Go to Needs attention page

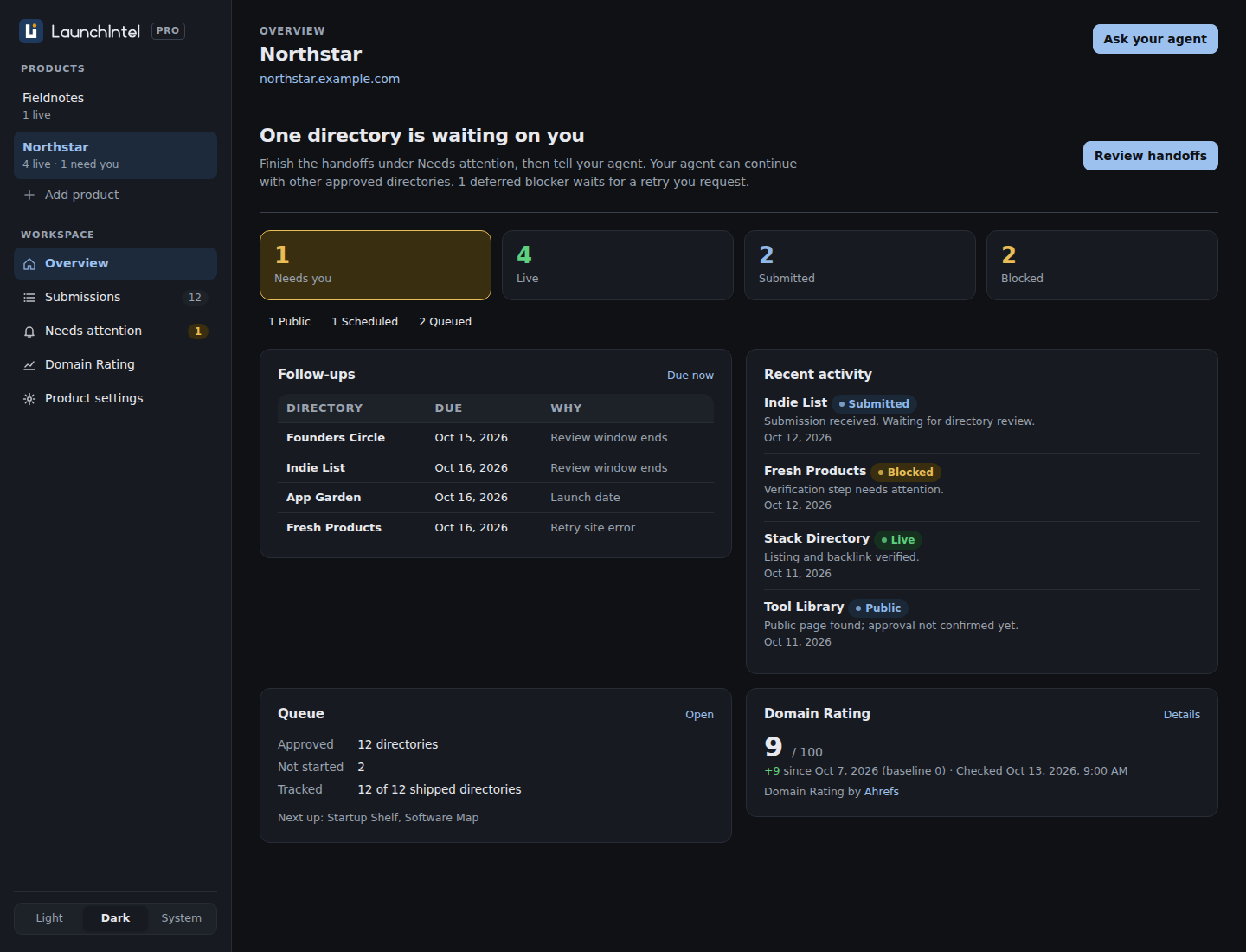tap(115, 331)
